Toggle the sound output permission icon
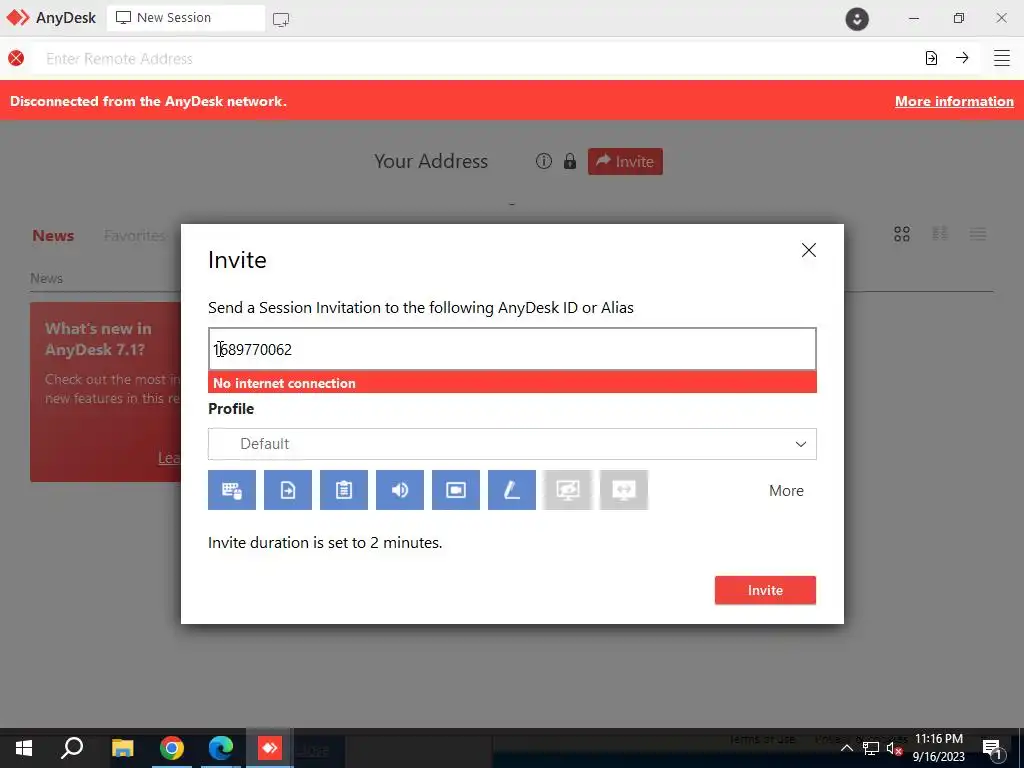This screenshot has height=768, width=1024. [x=400, y=490]
